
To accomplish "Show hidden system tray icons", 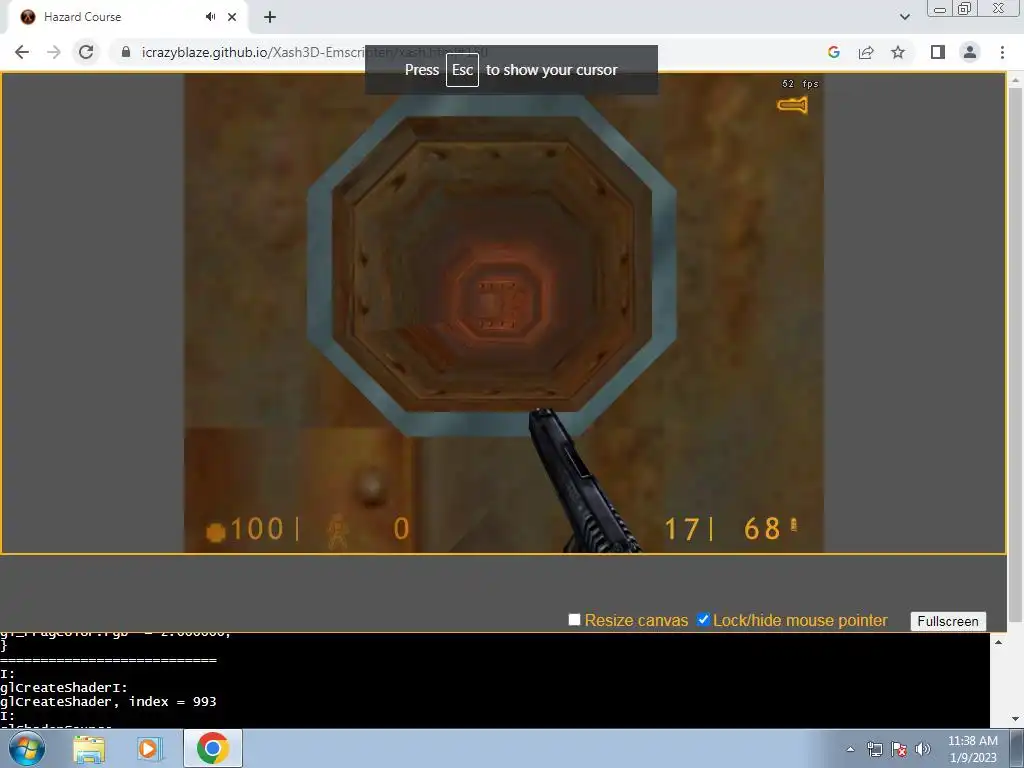I will (x=850, y=749).
